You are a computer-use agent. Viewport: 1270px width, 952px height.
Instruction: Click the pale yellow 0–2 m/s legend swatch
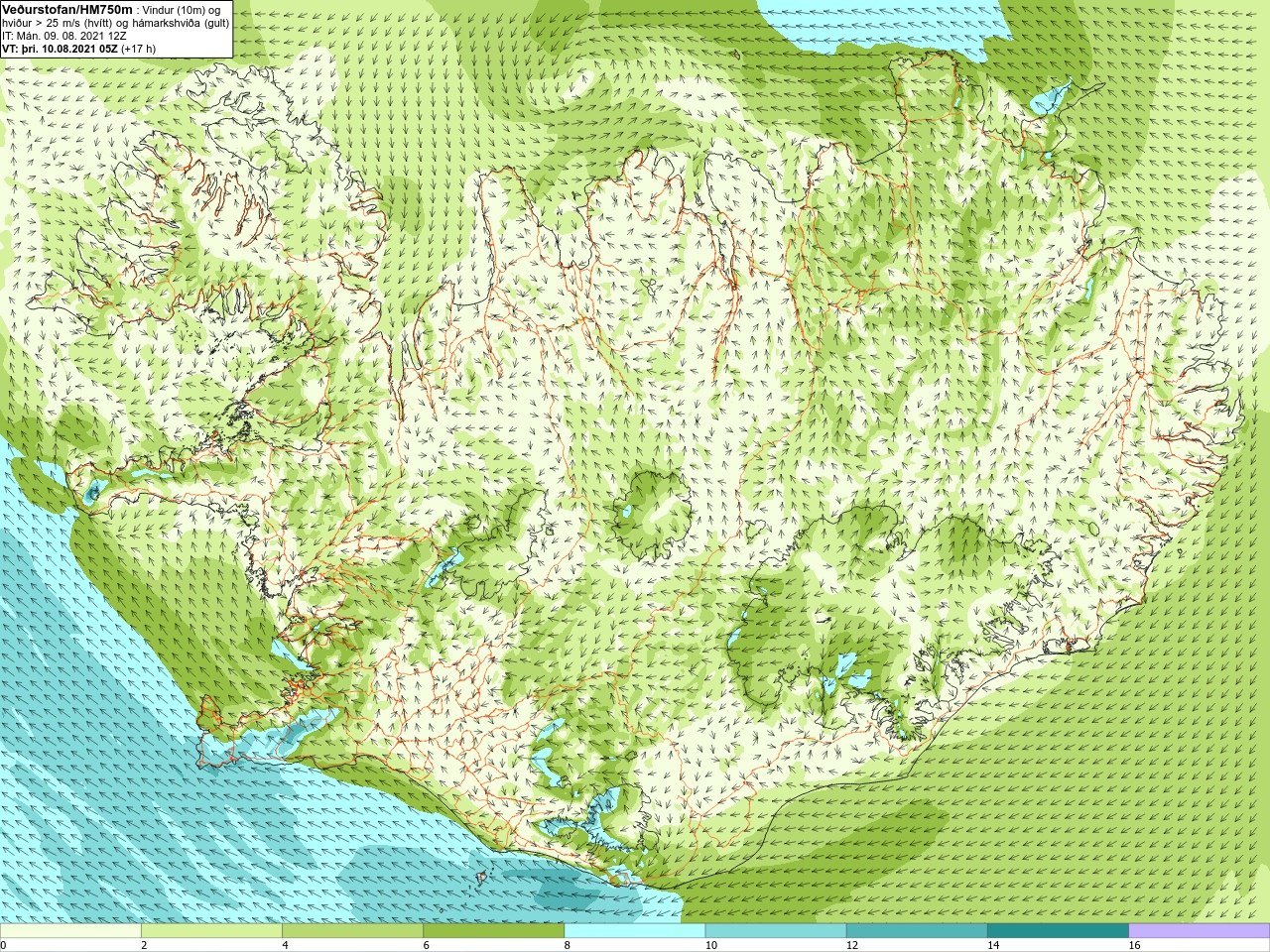70,931
